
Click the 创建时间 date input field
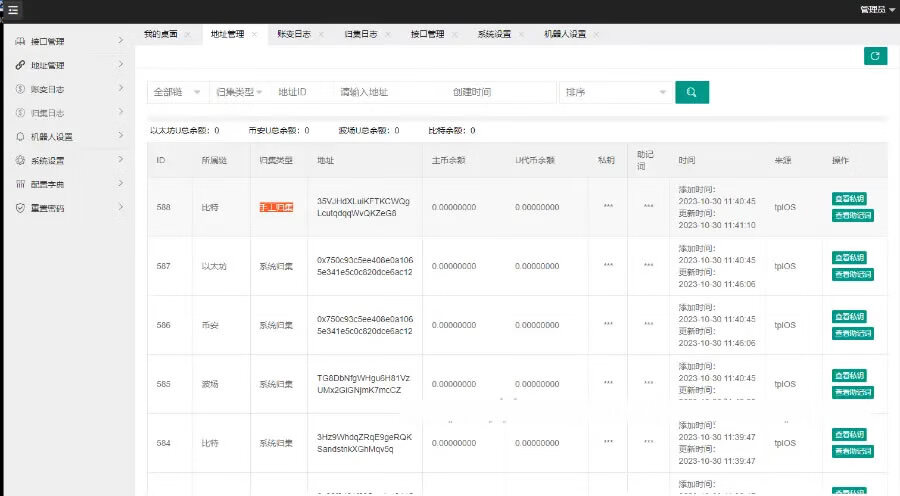[500, 92]
